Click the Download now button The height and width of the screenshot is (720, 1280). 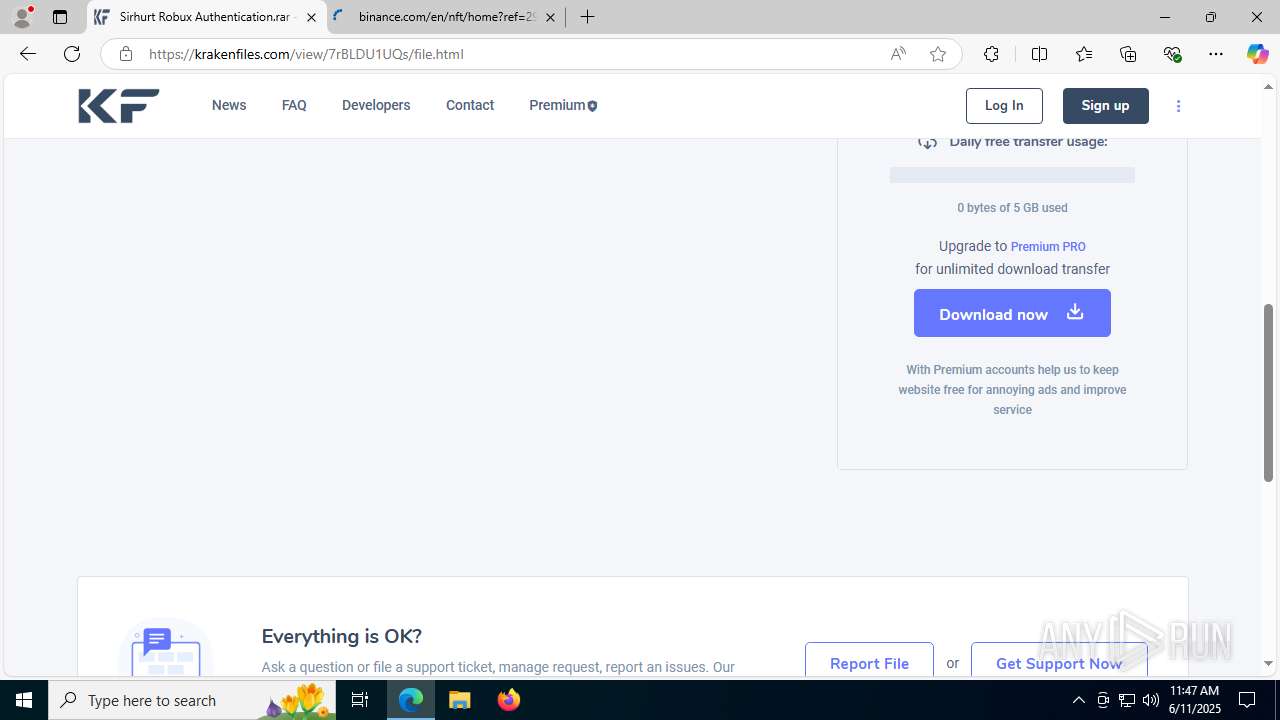[1012, 313]
